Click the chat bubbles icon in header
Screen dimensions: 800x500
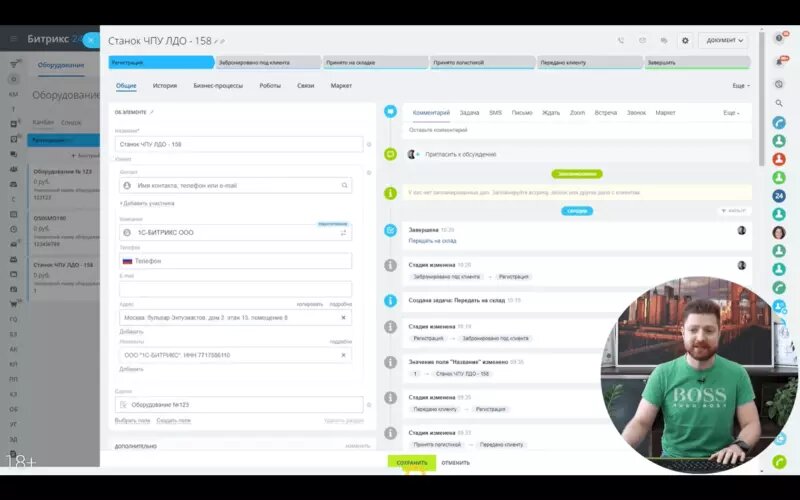click(664, 40)
